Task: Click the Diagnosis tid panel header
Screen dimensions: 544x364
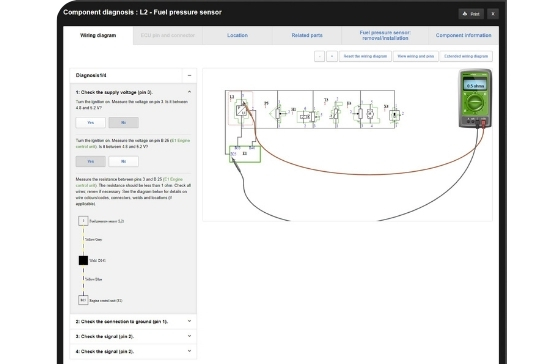Action: (x=133, y=75)
